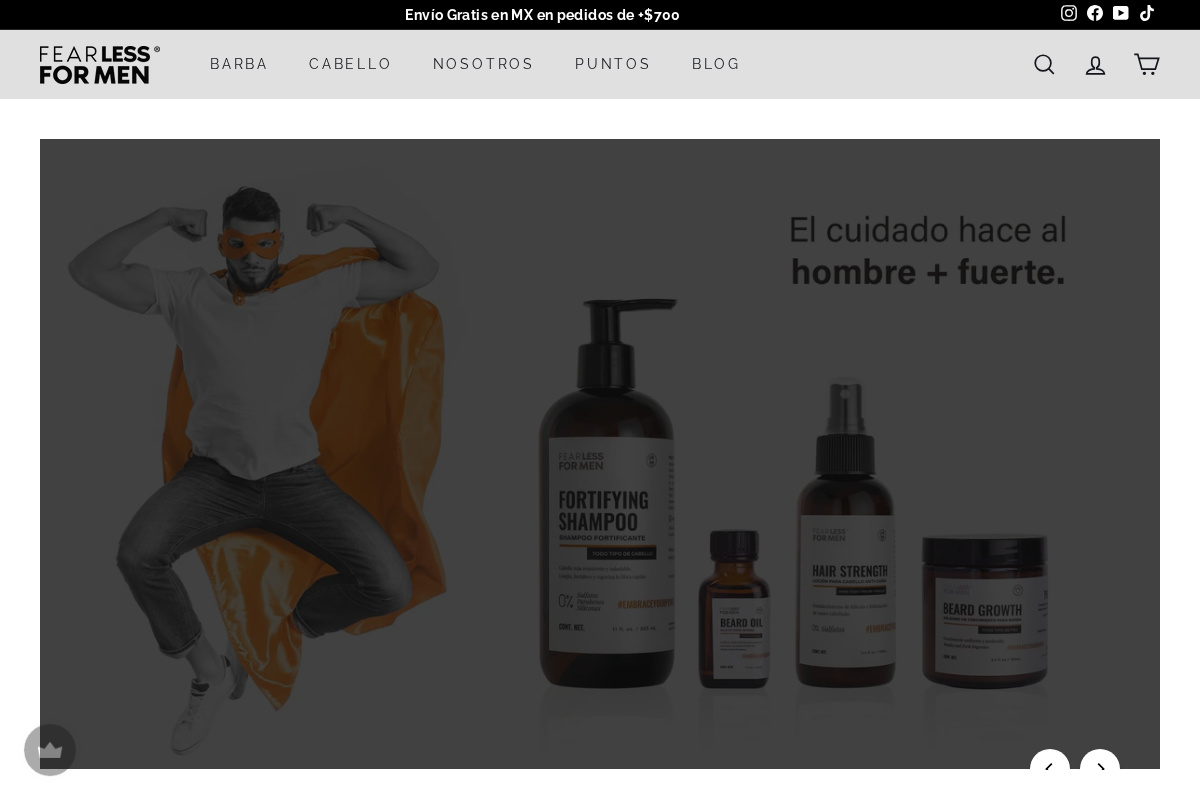Screen dimensions: 1200x800
Task: Open the Instagram social icon
Action: coord(1069,13)
